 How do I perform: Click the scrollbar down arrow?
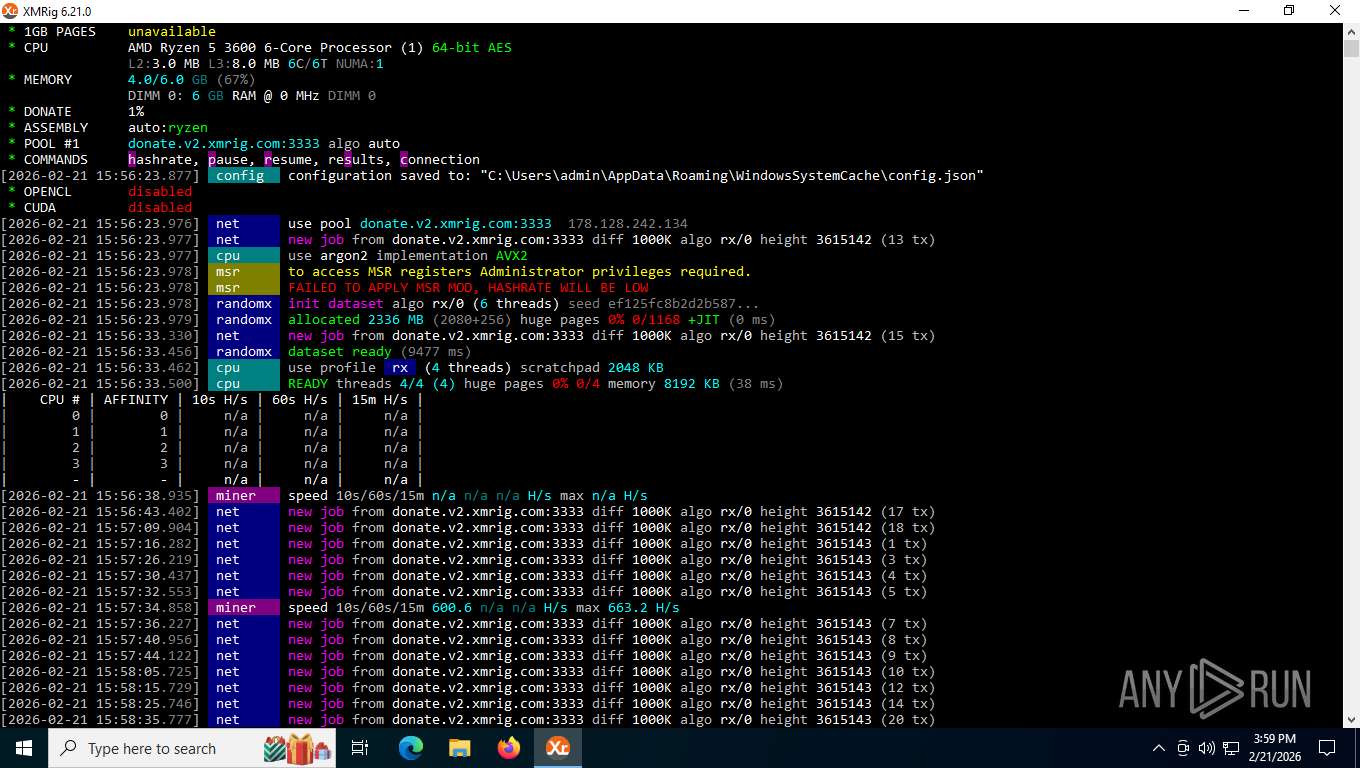pyautogui.click(x=1351, y=719)
